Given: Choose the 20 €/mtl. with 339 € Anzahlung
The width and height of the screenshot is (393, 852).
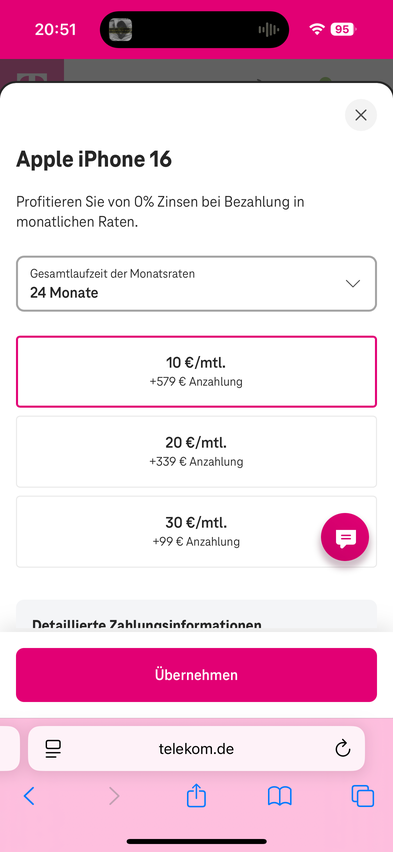Looking at the screenshot, I should (x=196, y=452).
